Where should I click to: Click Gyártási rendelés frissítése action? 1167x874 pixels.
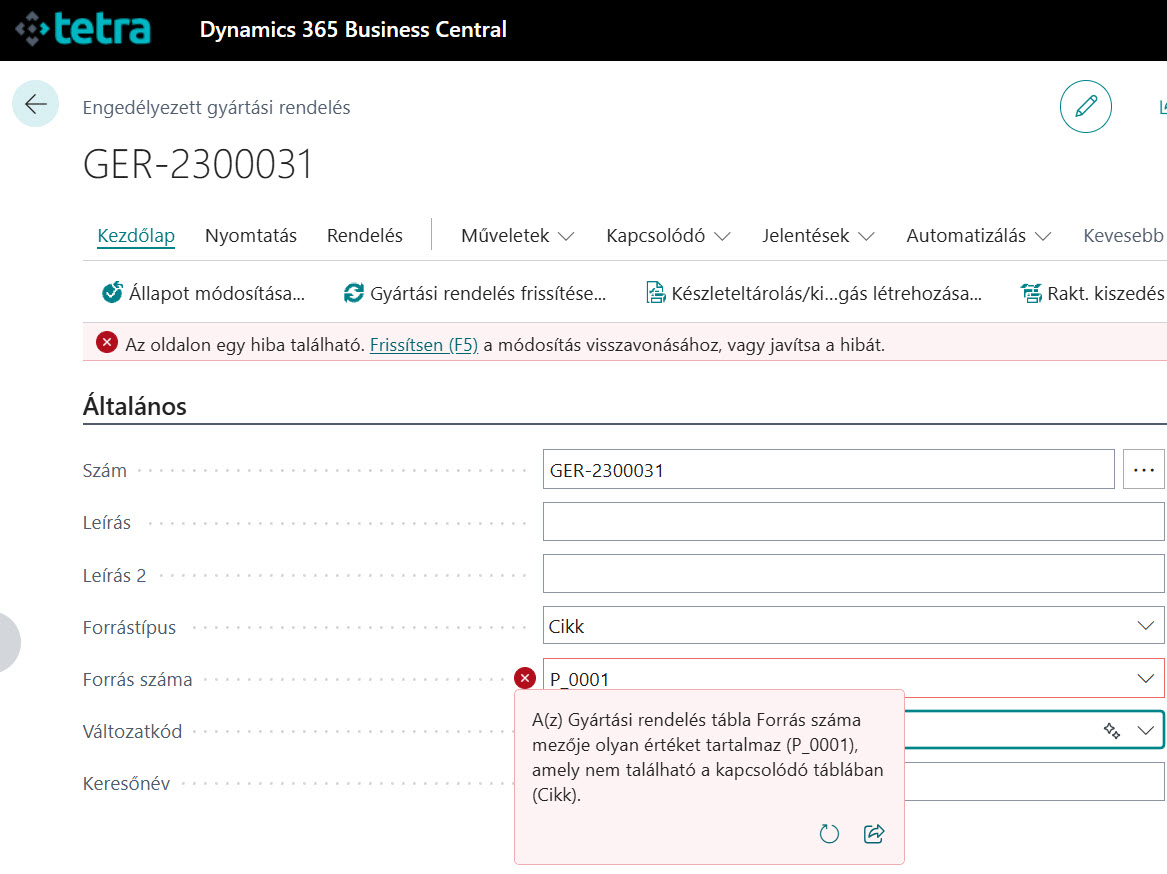(475, 293)
